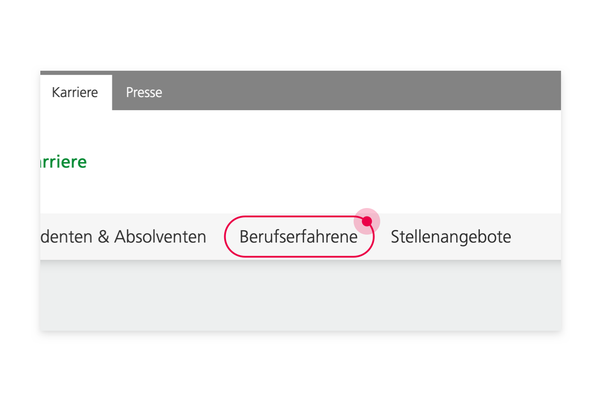This screenshot has height=400, width=600.
Task: Click the ampersand in Studenten & Absolventen
Action: [103, 237]
